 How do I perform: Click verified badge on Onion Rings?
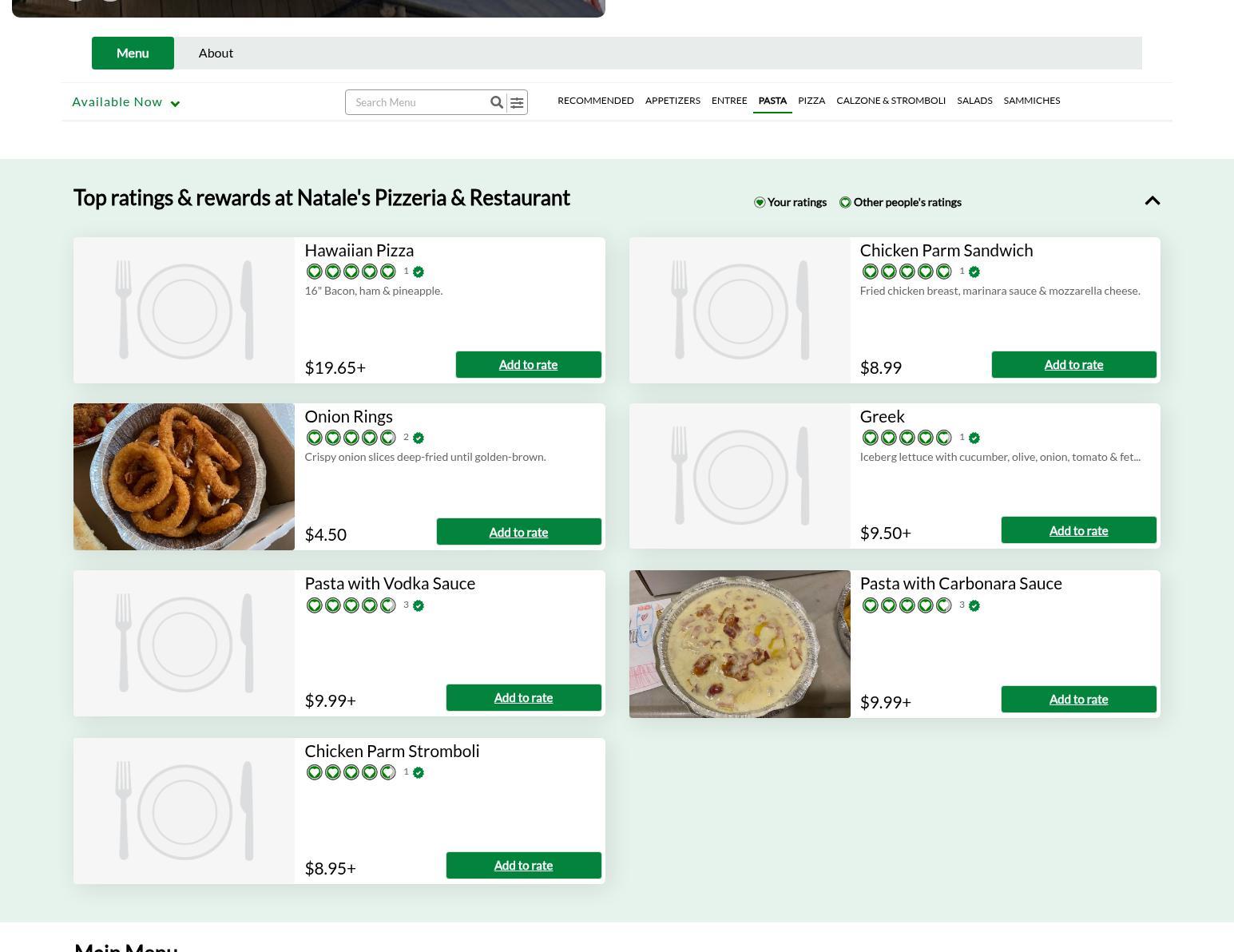pos(419,438)
